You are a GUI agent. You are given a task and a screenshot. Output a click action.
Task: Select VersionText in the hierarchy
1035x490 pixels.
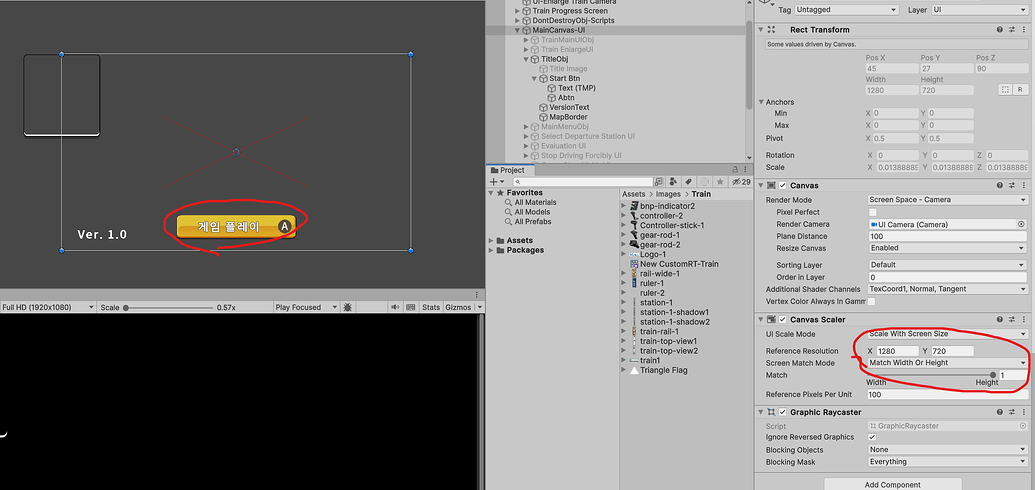coord(569,107)
